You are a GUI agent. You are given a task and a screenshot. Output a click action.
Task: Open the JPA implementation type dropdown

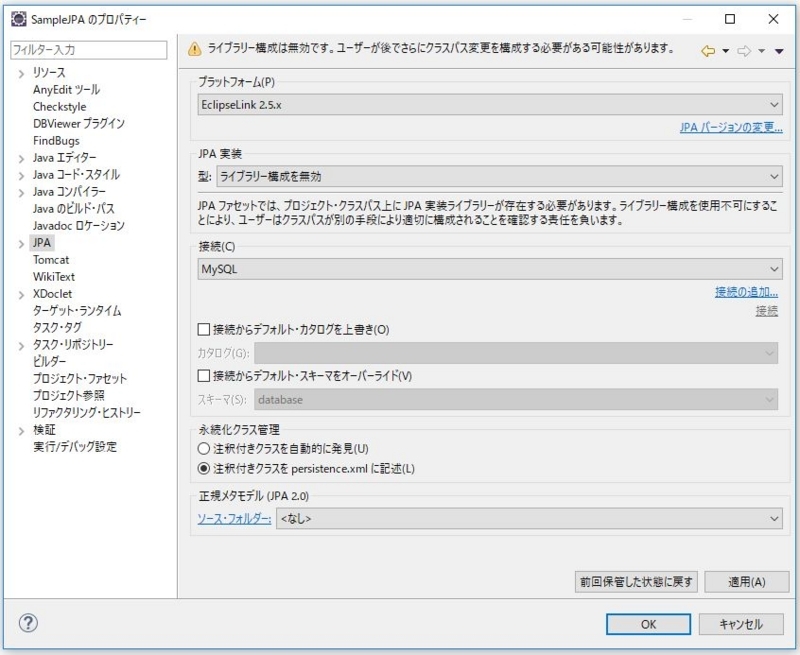tap(498, 177)
